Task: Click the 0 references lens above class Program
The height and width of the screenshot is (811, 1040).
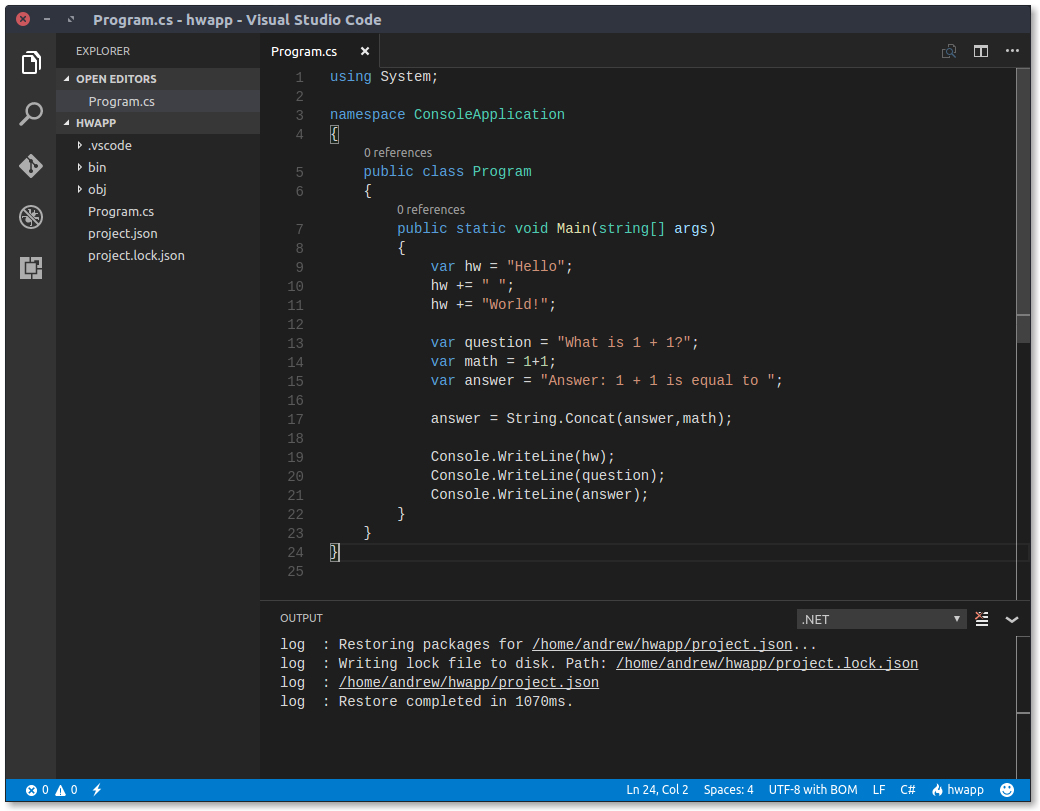Action: (x=397, y=153)
